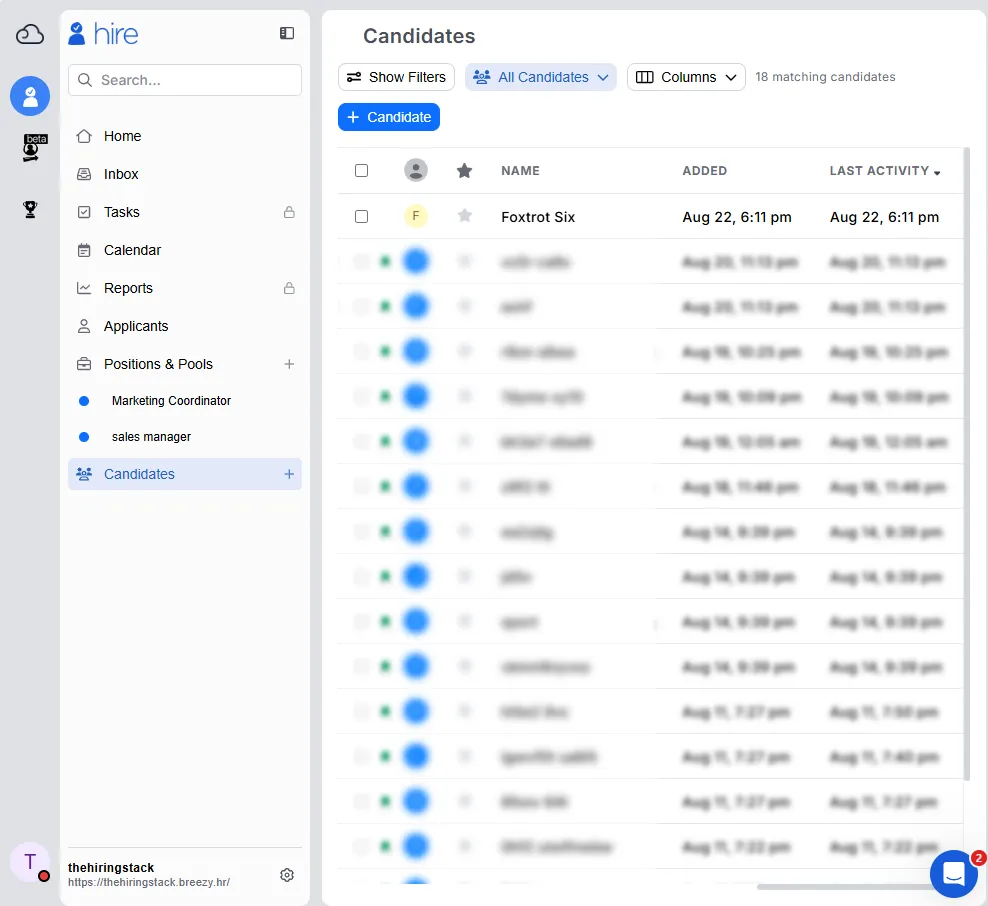Click the + Candidate button
This screenshot has width=988, height=906.
coord(389,117)
